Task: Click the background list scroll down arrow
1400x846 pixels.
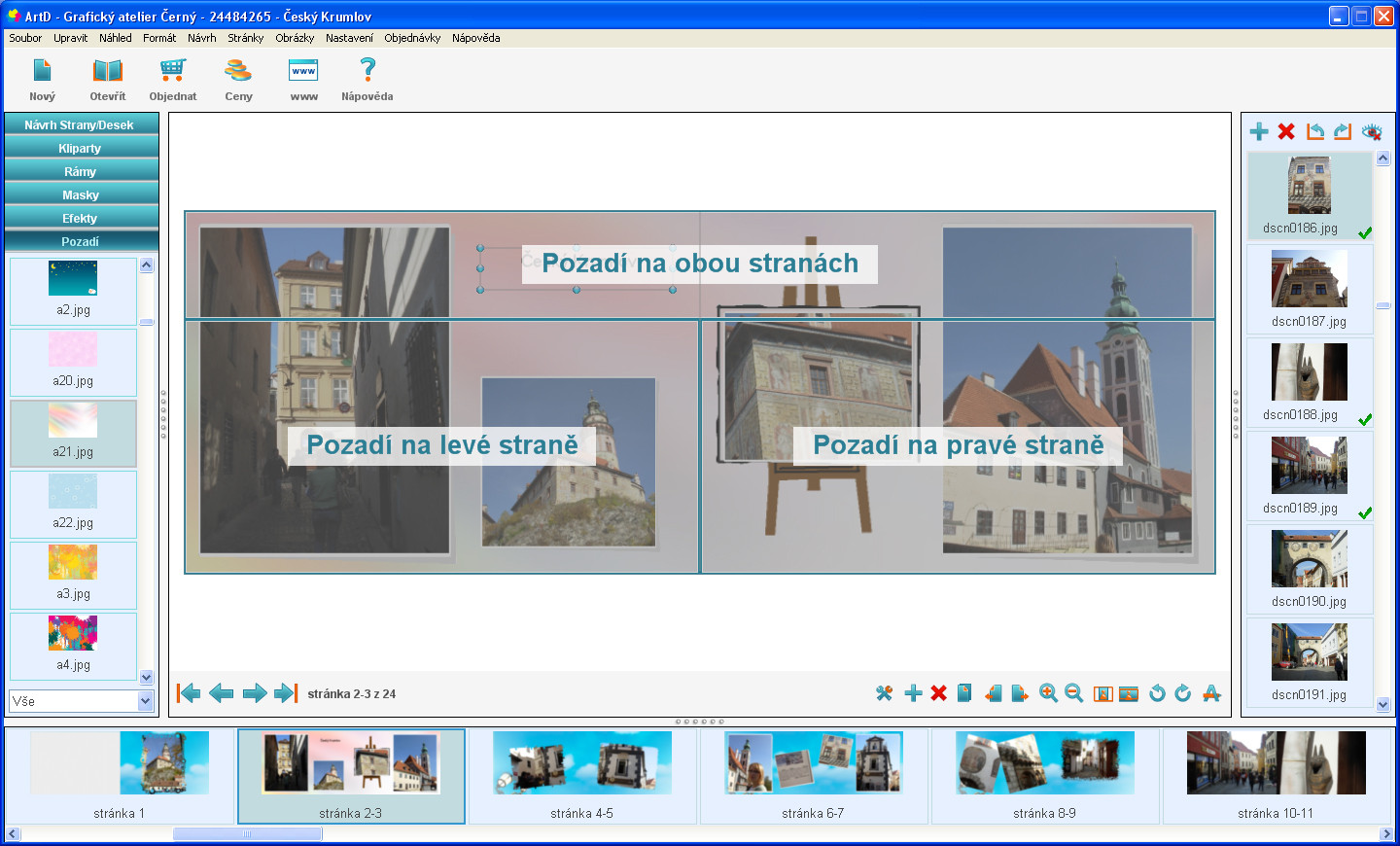Action: (x=147, y=678)
